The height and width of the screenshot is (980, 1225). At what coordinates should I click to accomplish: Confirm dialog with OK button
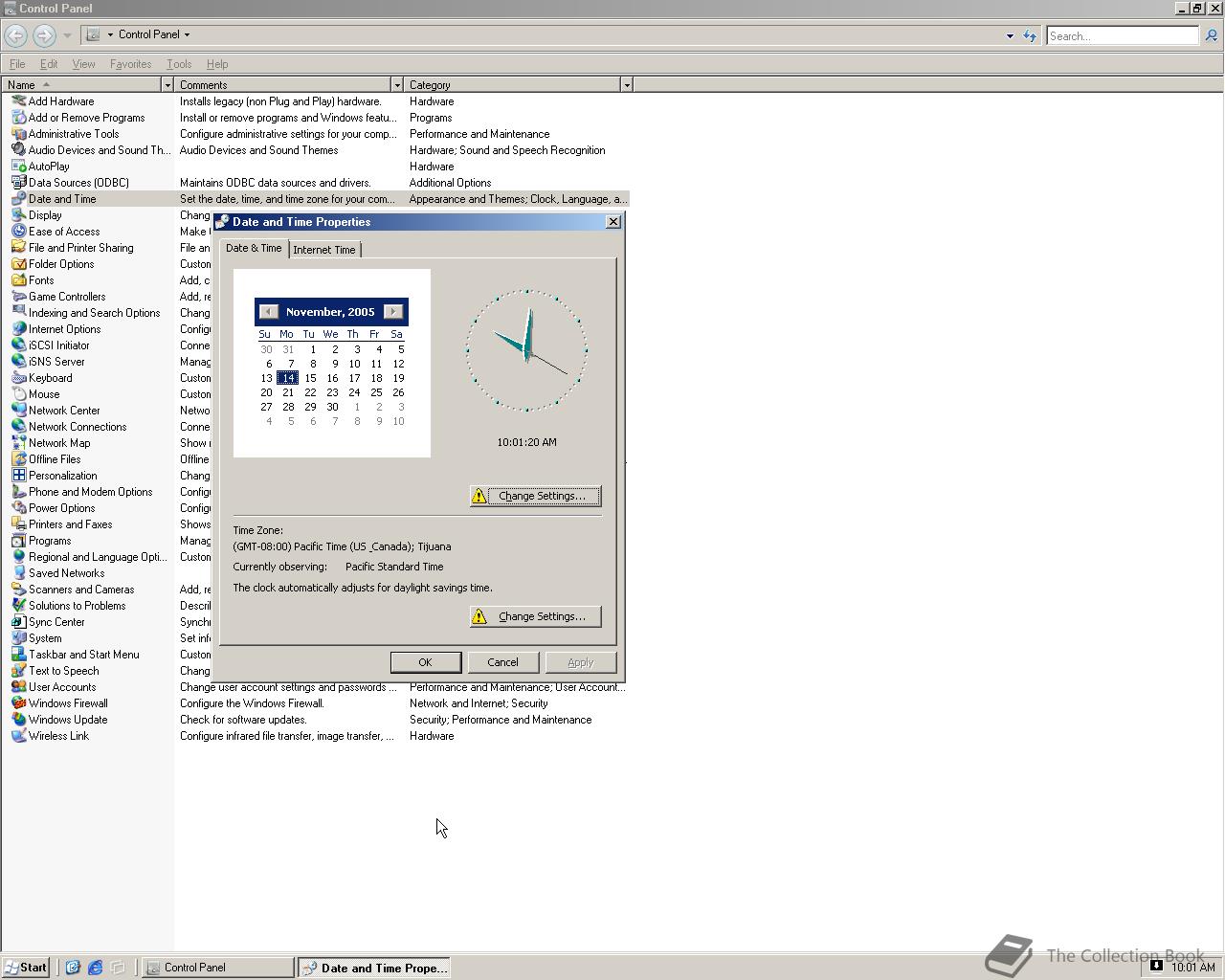click(426, 662)
